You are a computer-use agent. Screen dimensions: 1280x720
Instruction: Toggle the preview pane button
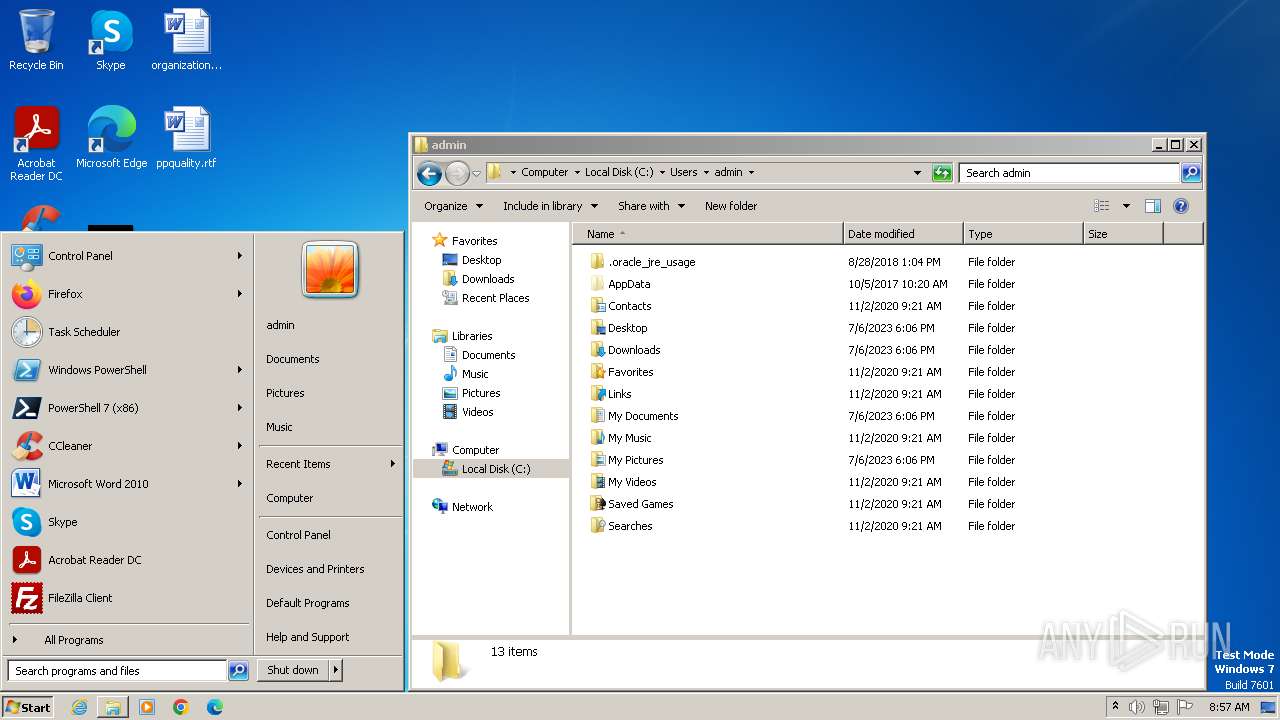1153,206
